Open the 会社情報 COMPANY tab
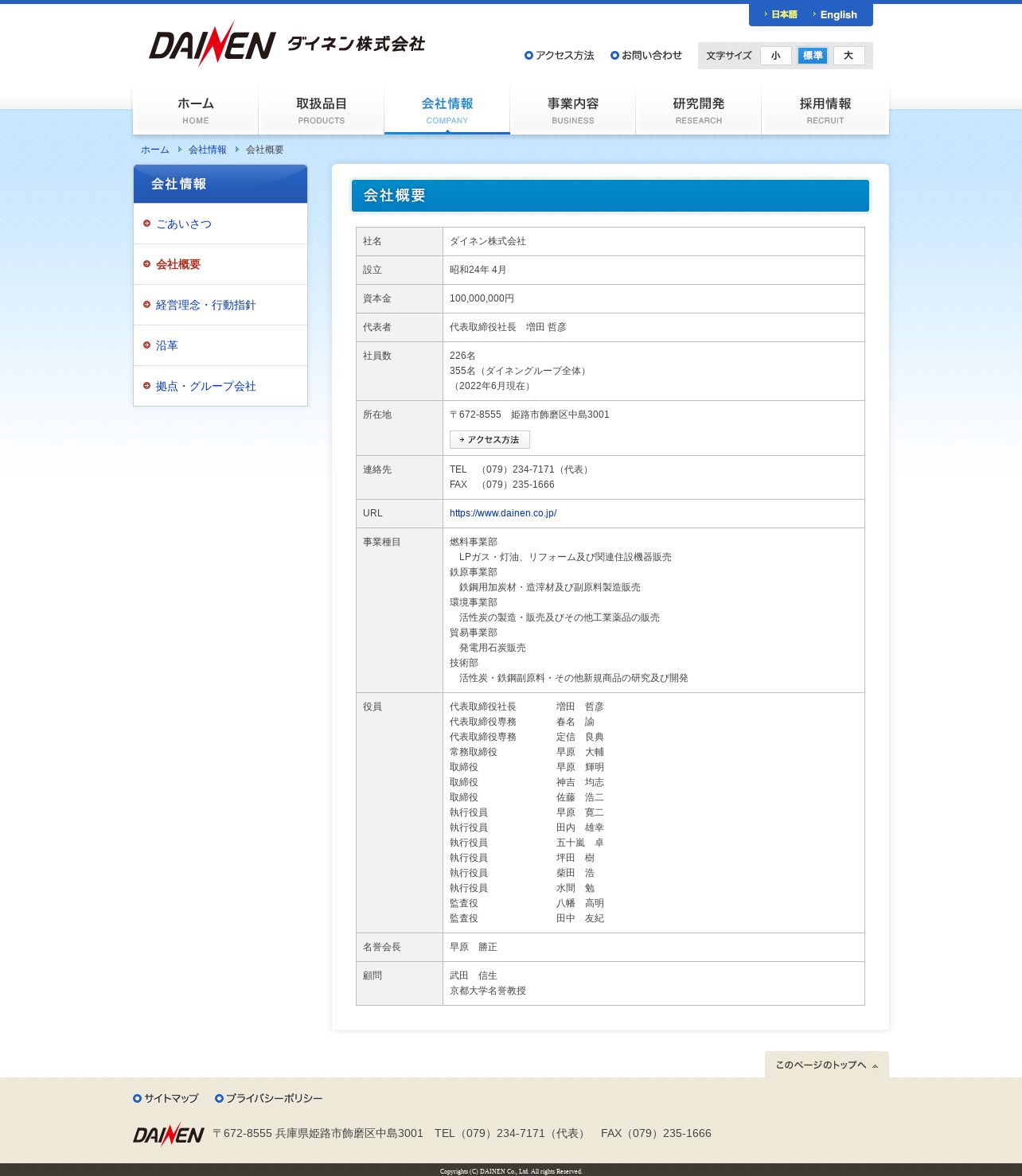This screenshot has height=1176, width=1022. (447, 111)
